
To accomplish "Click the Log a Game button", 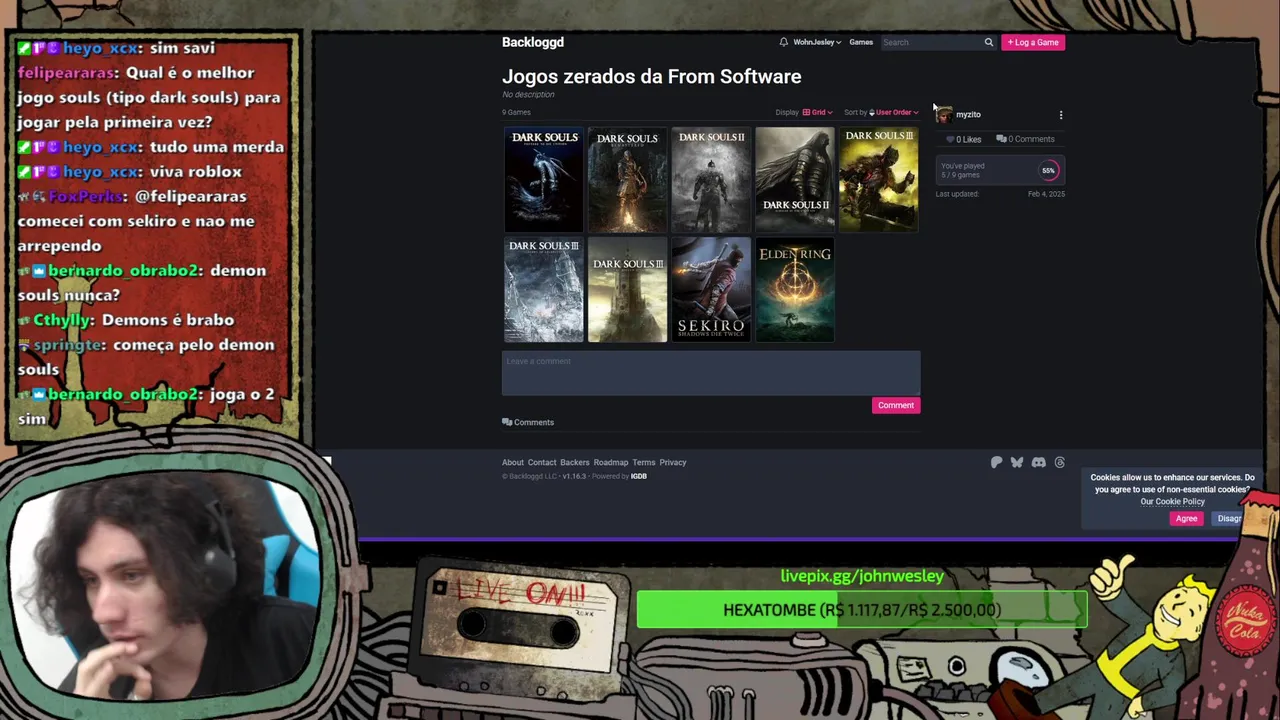I will point(1033,42).
